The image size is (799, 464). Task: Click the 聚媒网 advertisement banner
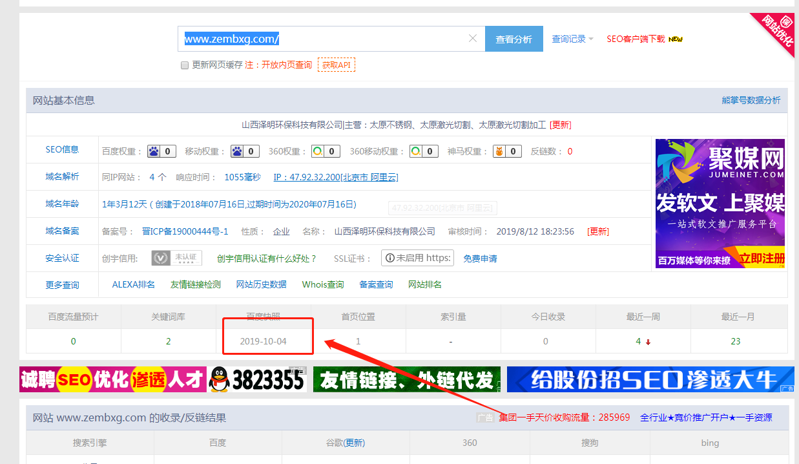(720, 203)
